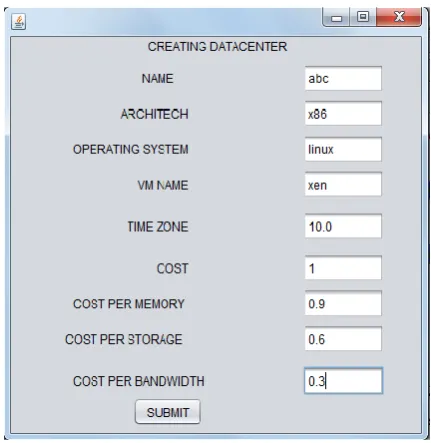Close the datacenter window
Viewport: 431px width, 443px height.
coord(399,17)
